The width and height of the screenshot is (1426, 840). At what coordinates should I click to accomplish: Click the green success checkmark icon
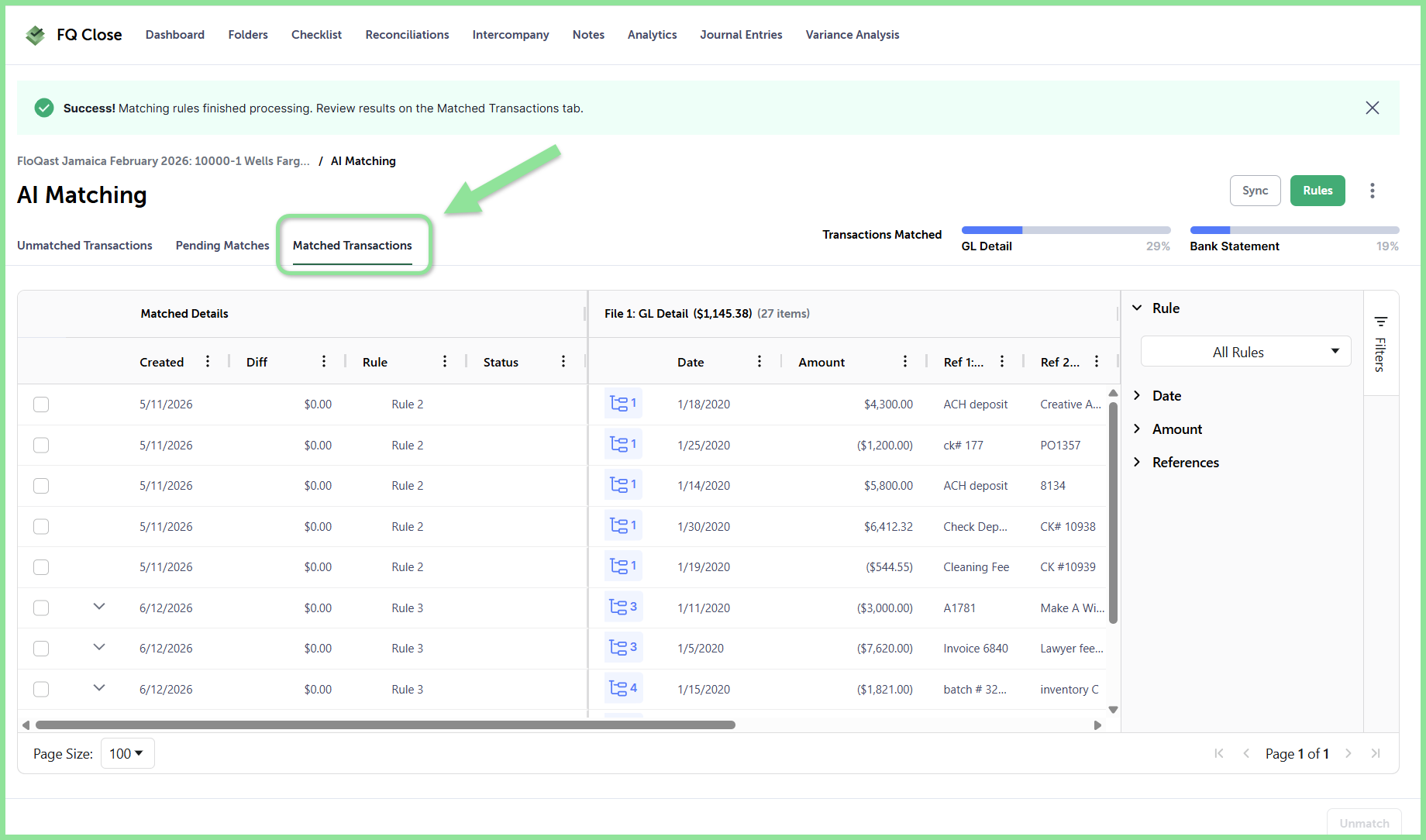pyautogui.click(x=44, y=108)
